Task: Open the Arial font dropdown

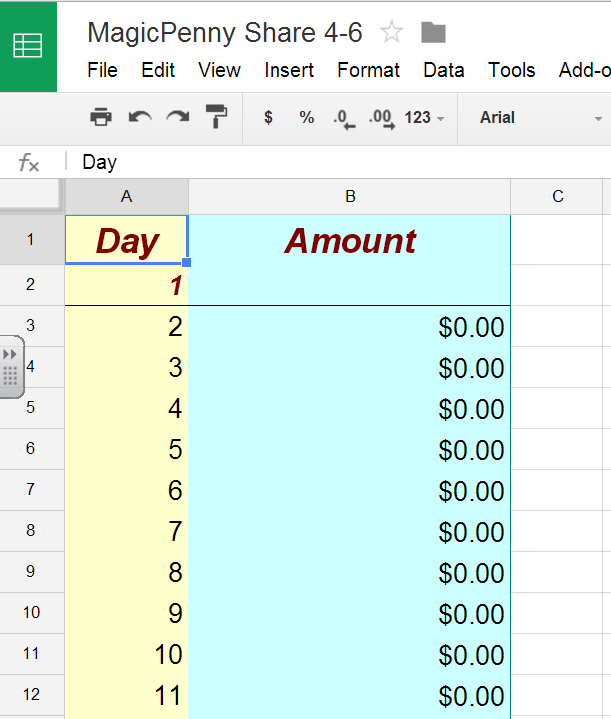Action: (540, 118)
